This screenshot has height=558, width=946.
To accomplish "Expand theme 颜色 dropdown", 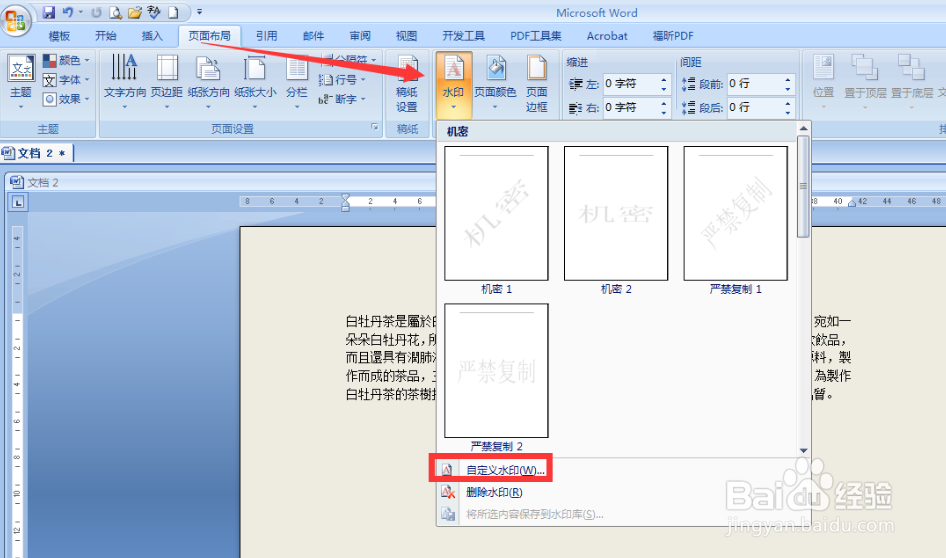I will pyautogui.click(x=66, y=60).
